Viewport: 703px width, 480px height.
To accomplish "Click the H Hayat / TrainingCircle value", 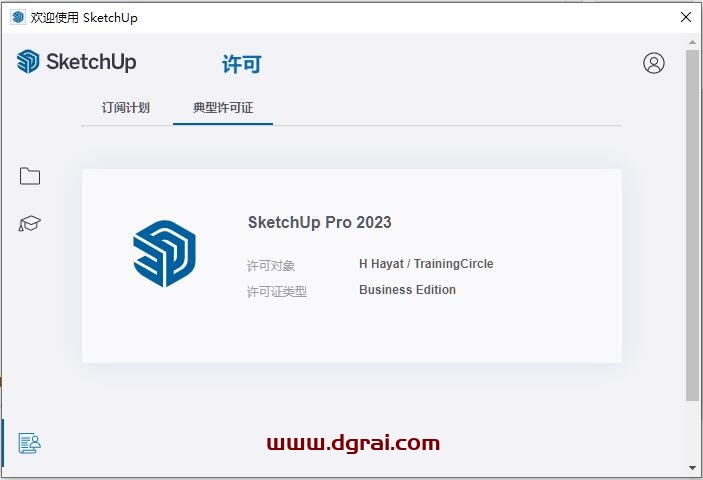I will pyautogui.click(x=426, y=264).
